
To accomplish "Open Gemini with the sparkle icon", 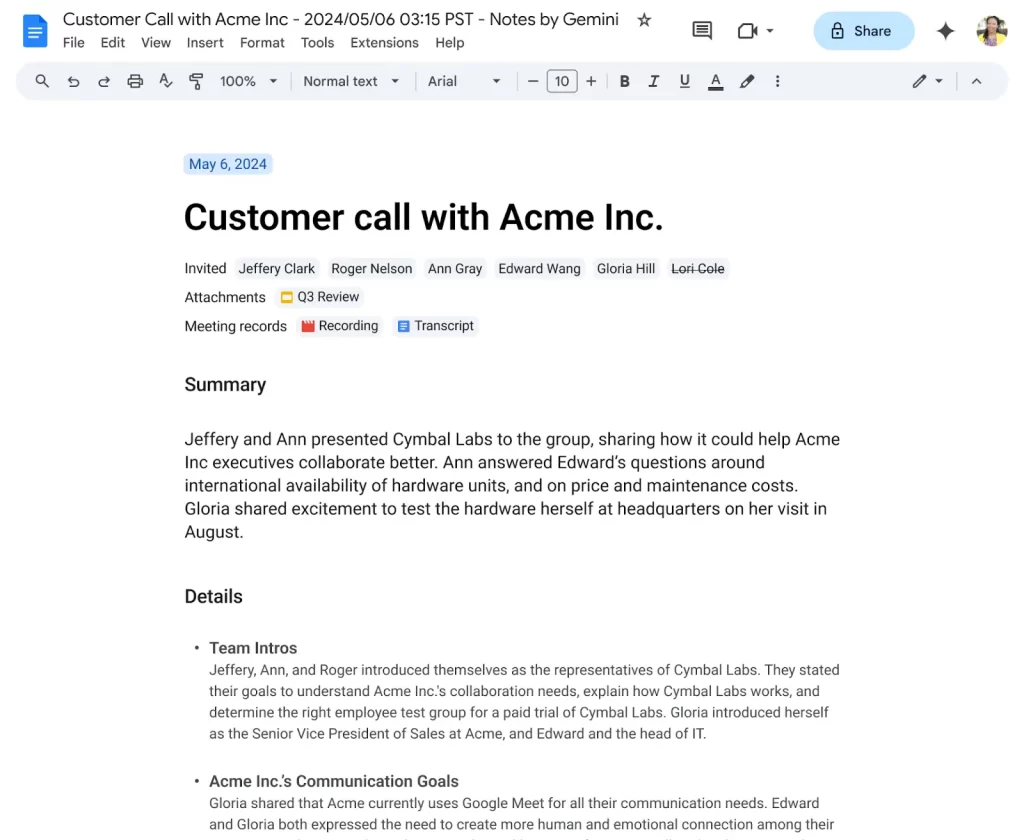I will click(945, 30).
